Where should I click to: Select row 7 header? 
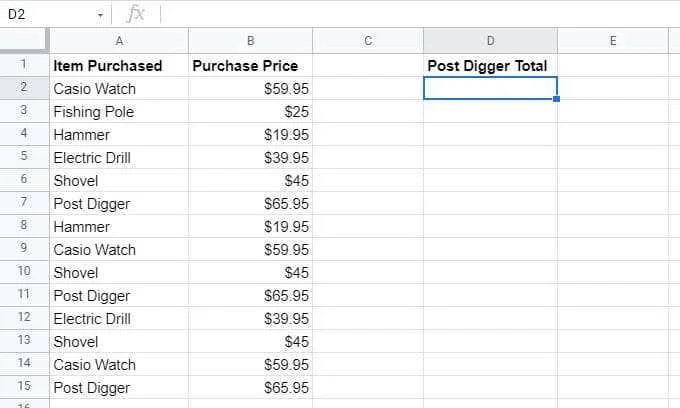coord(24,202)
